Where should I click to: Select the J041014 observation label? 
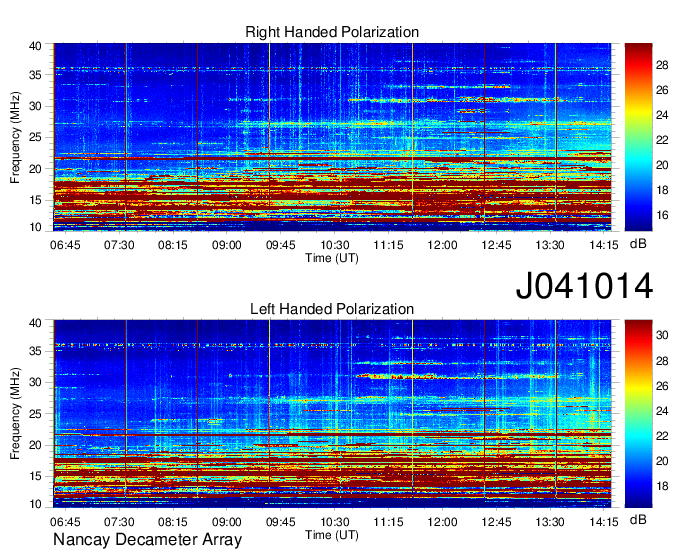584,286
